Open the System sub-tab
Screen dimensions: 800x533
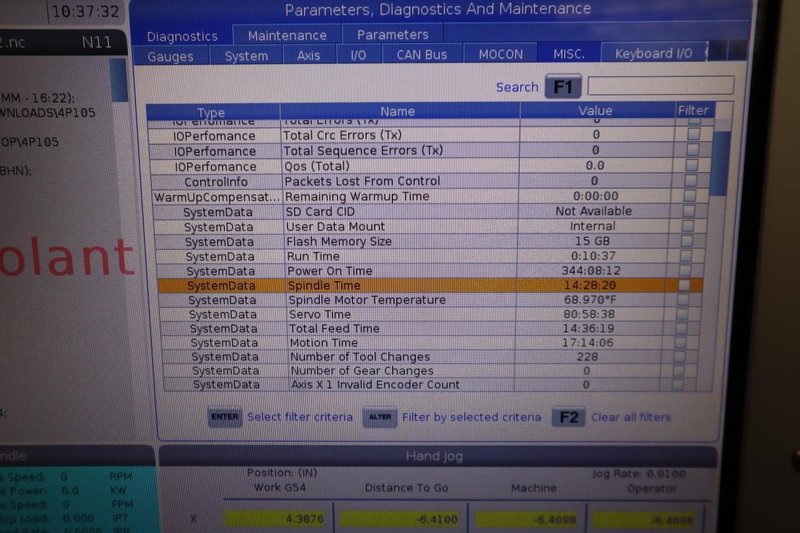click(246, 56)
